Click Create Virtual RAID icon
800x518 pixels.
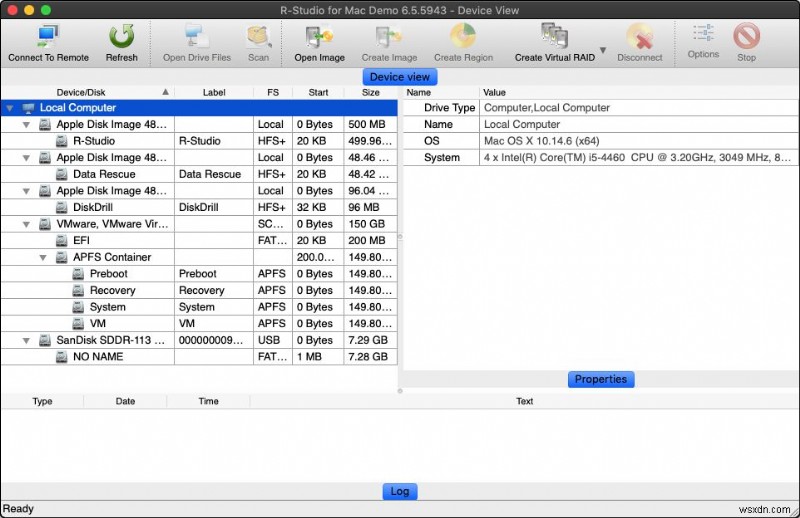(555, 37)
